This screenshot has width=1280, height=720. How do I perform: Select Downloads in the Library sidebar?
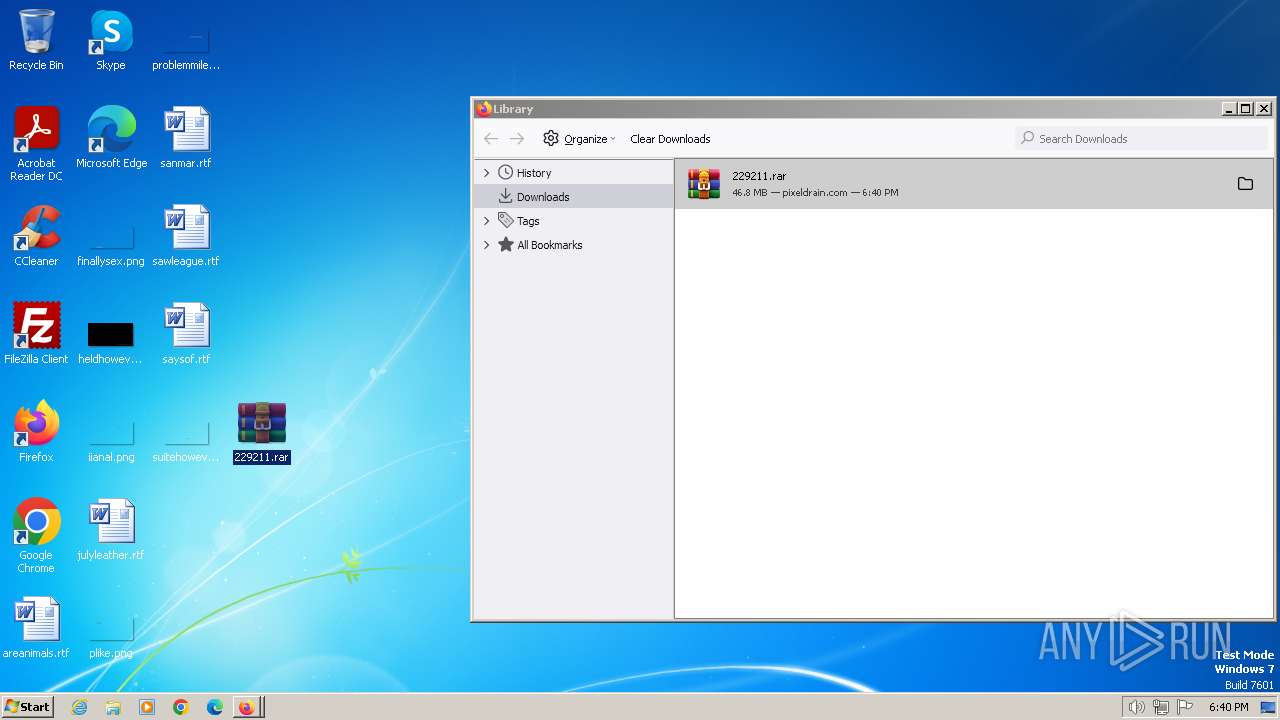(x=574, y=197)
